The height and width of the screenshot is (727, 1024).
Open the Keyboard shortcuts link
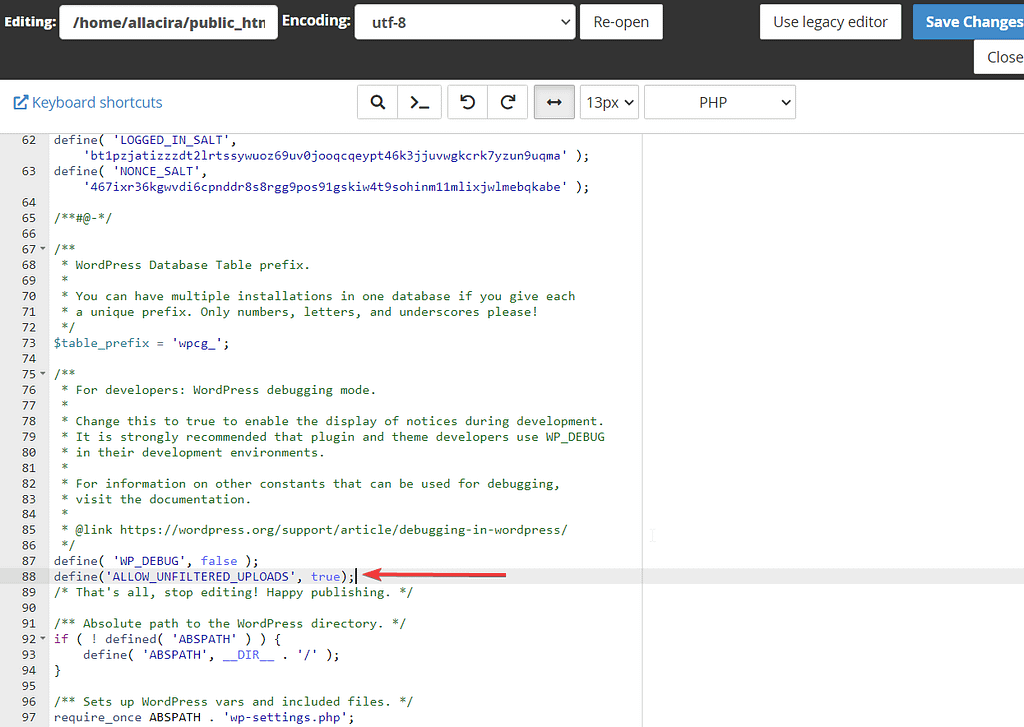coord(95,101)
